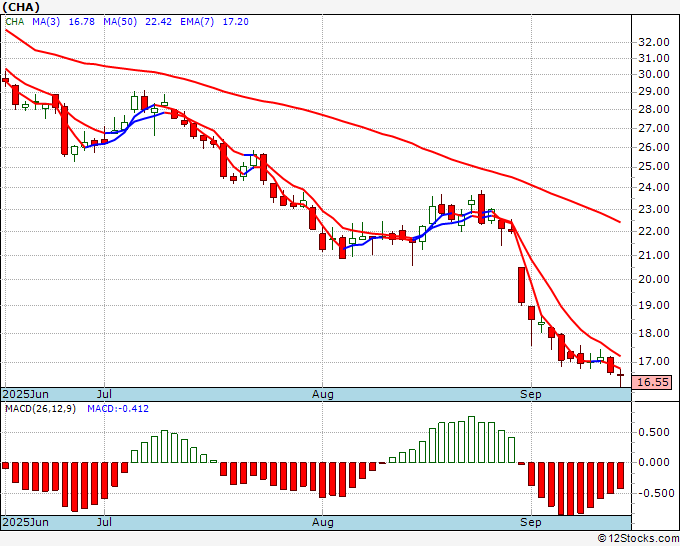Click 2025Jun on the price chart date axis
680x546 pixels.
26,394
